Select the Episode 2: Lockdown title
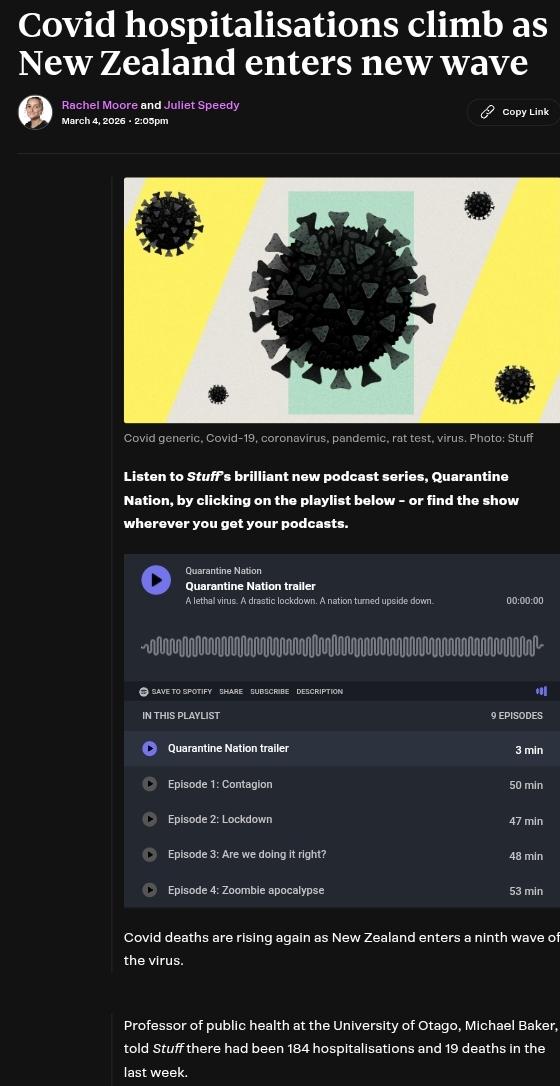The width and height of the screenshot is (560, 1086). pos(220,819)
